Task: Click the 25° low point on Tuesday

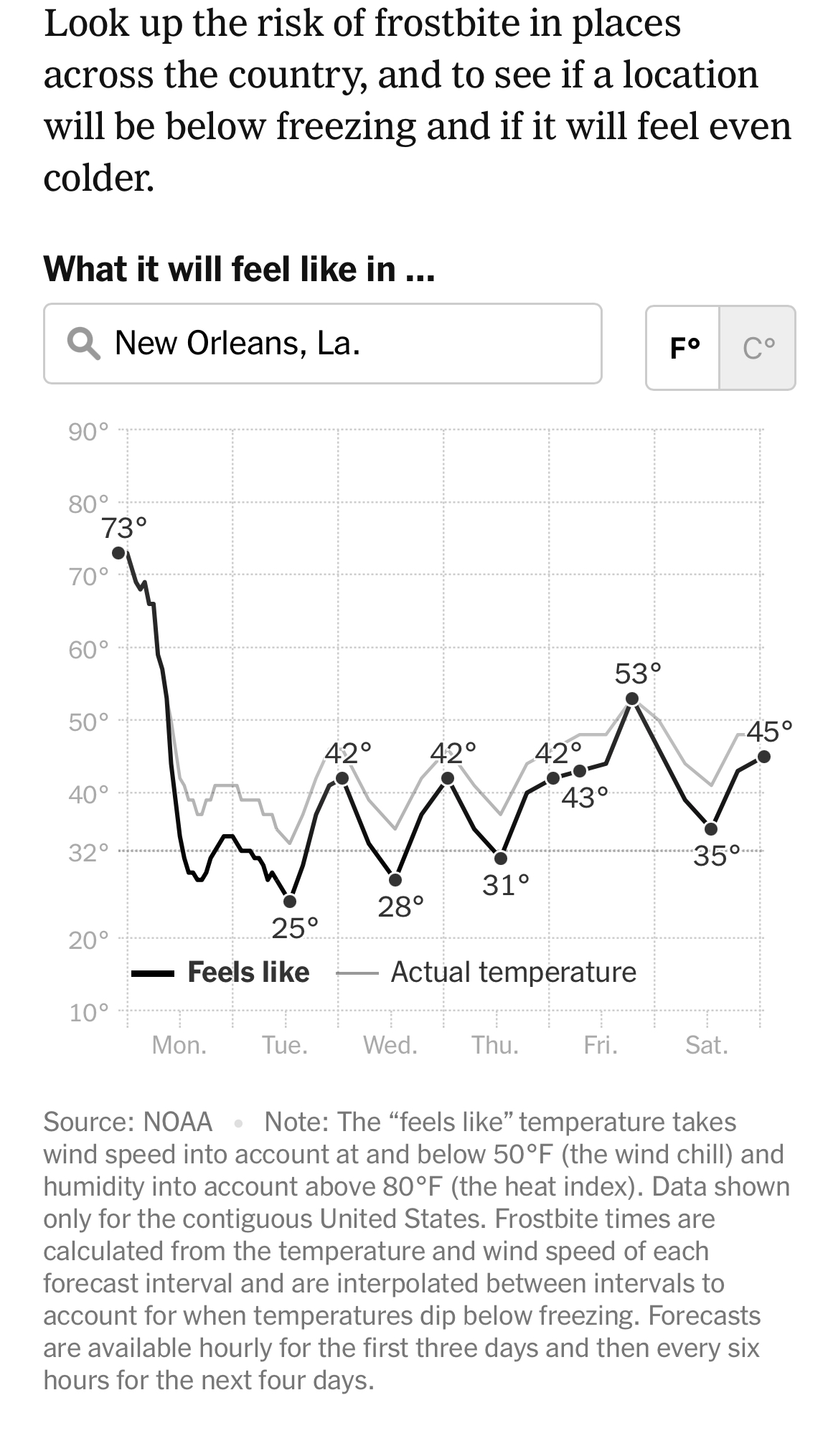Action: click(290, 901)
